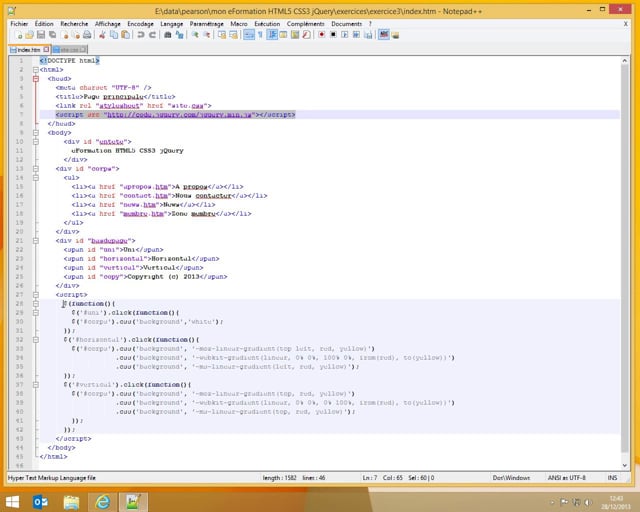Collapse the script fold marker on line 27
The width and height of the screenshot is (640, 512).
click(x=36, y=295)
